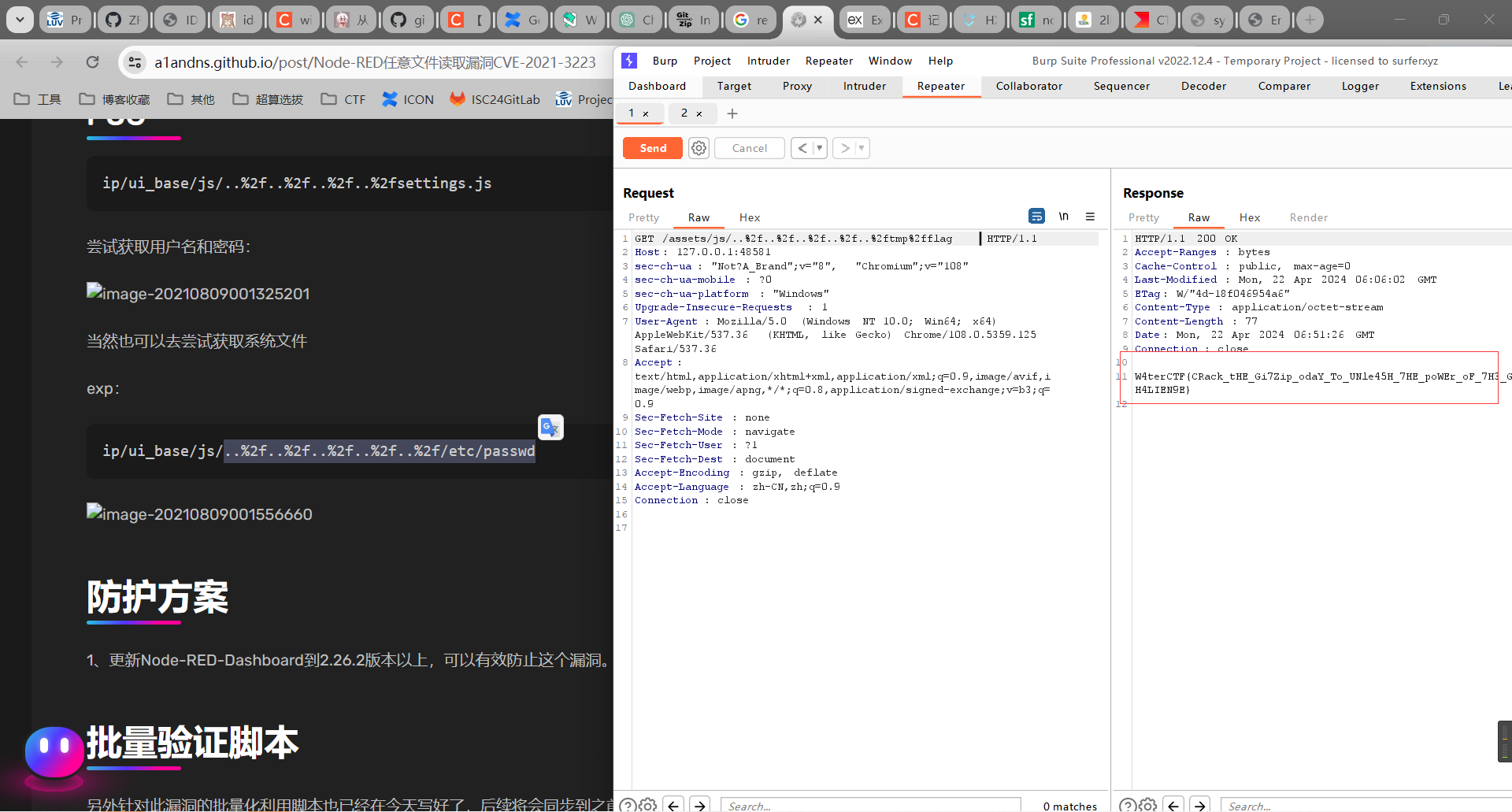The image size is (1512, 812).
Task: Go back in the browser
Action: (22, 62)
